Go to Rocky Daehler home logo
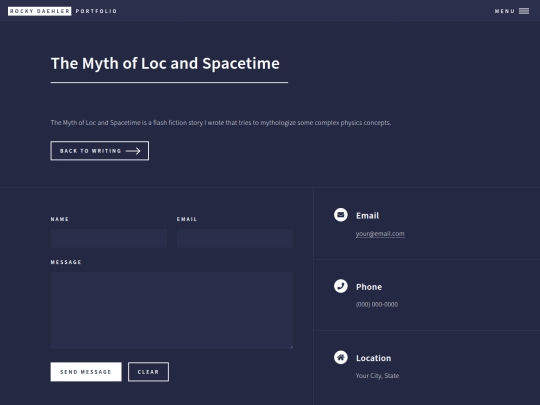The width and height of the screenshot is (540, 405). [40, 11]
